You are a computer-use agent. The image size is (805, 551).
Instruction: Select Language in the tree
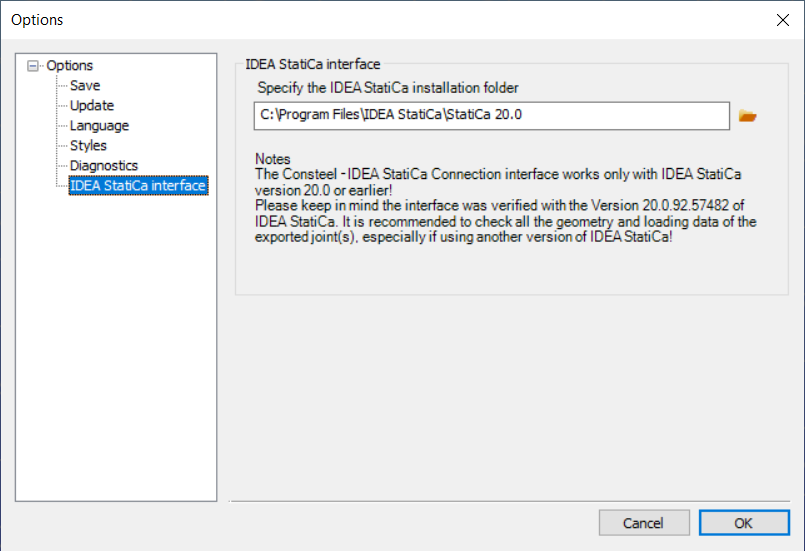(99, 125)
